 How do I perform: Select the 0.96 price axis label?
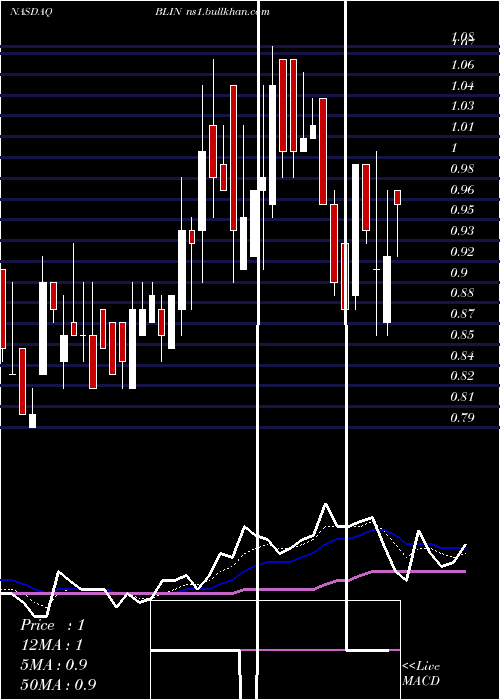click(x=462, y=190)
